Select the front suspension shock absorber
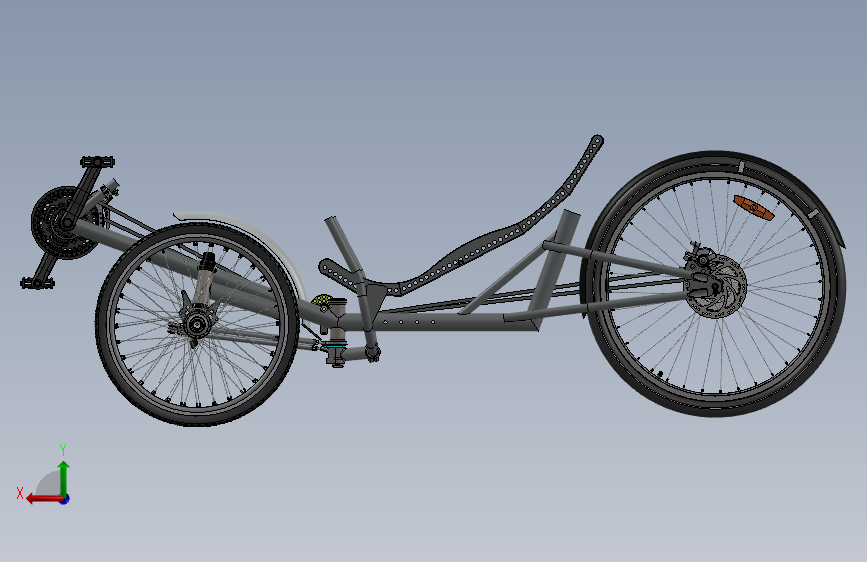867x562 pixels. tap(203, 279)
